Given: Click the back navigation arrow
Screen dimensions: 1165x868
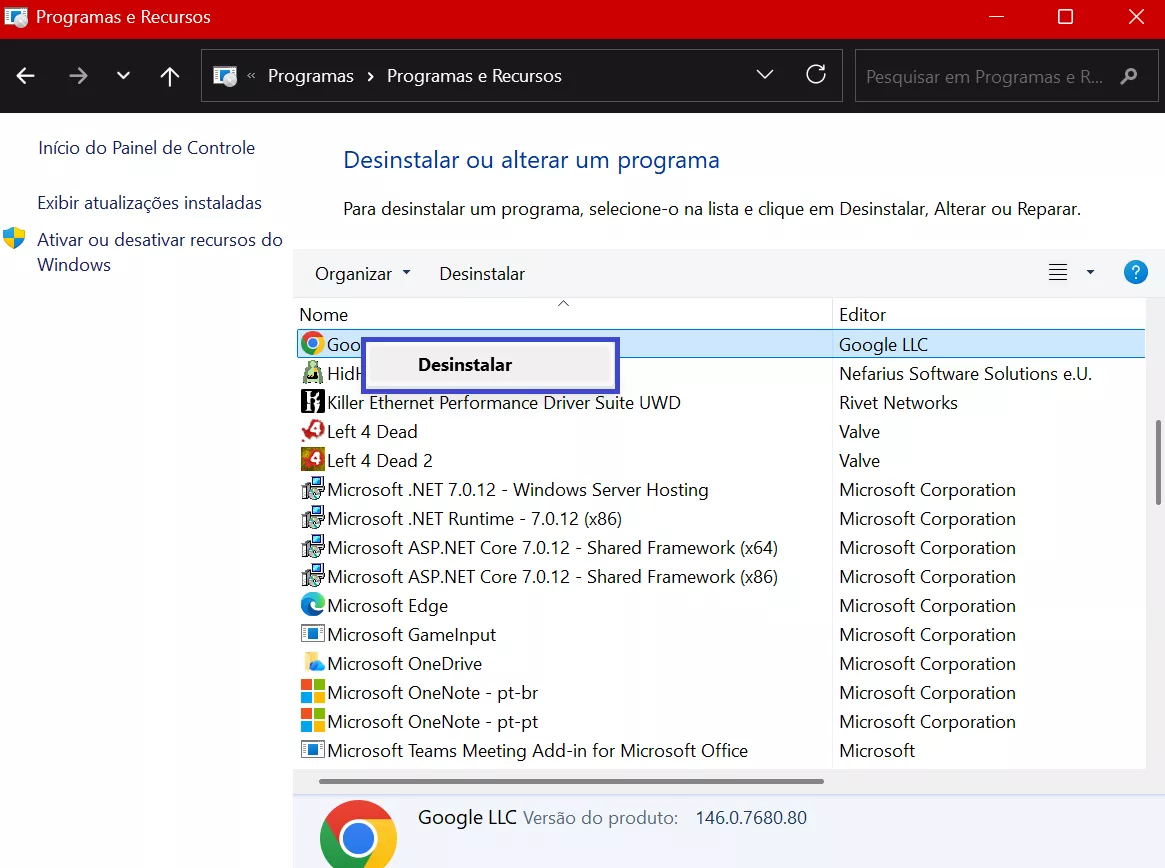Looking at the screenshot, I should (x=25, y=75).
